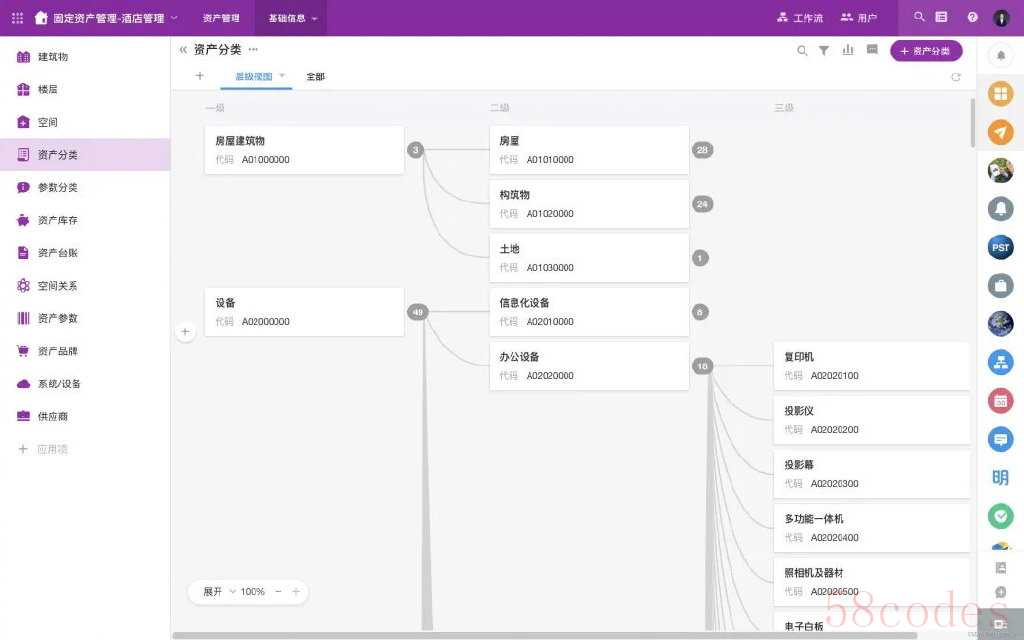The width and height of the screenshot is (1024, 640).
Task: Collapse the sidebar with double chevron icon
Action: tap(183, 50)
